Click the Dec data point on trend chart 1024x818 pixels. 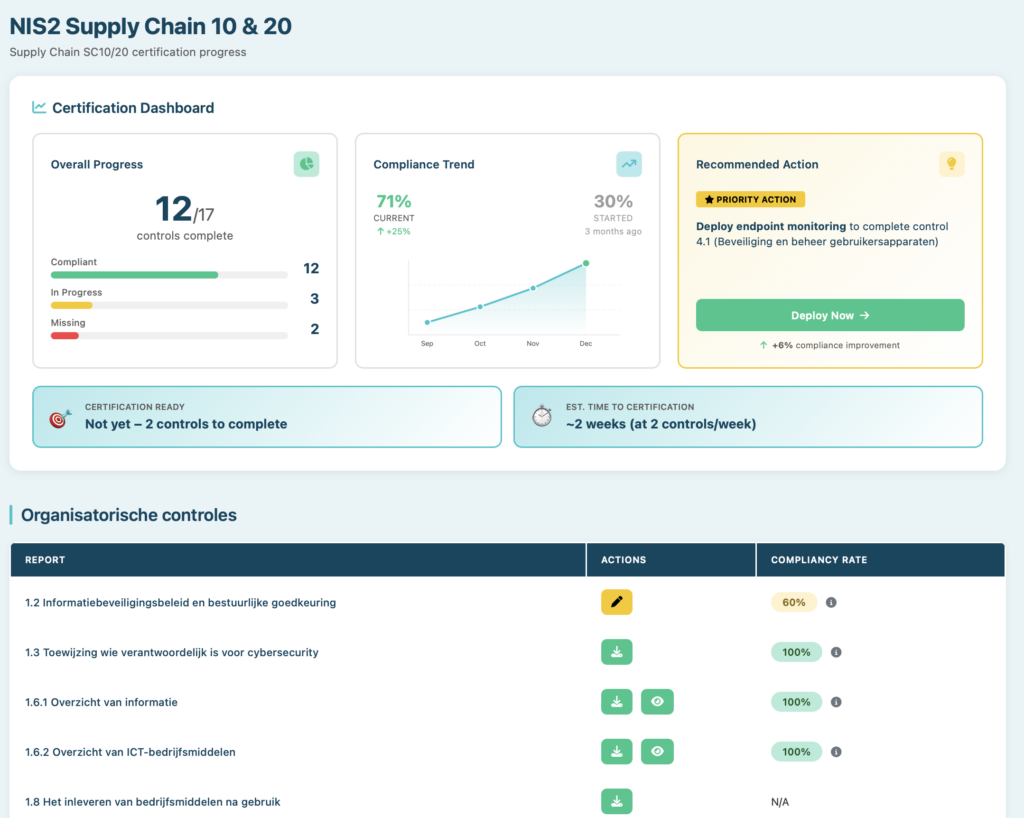point(586,263)
